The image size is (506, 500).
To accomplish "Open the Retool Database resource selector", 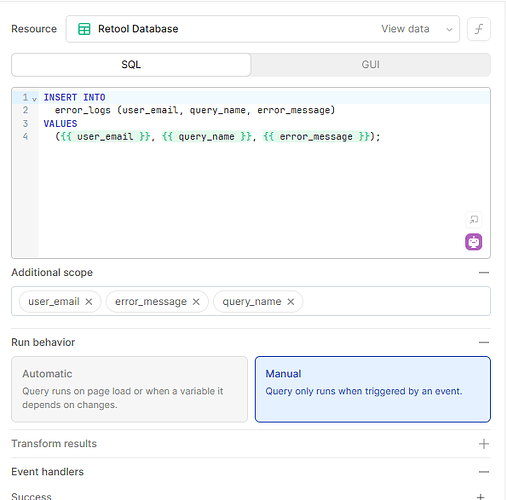I will click(263, 29).
